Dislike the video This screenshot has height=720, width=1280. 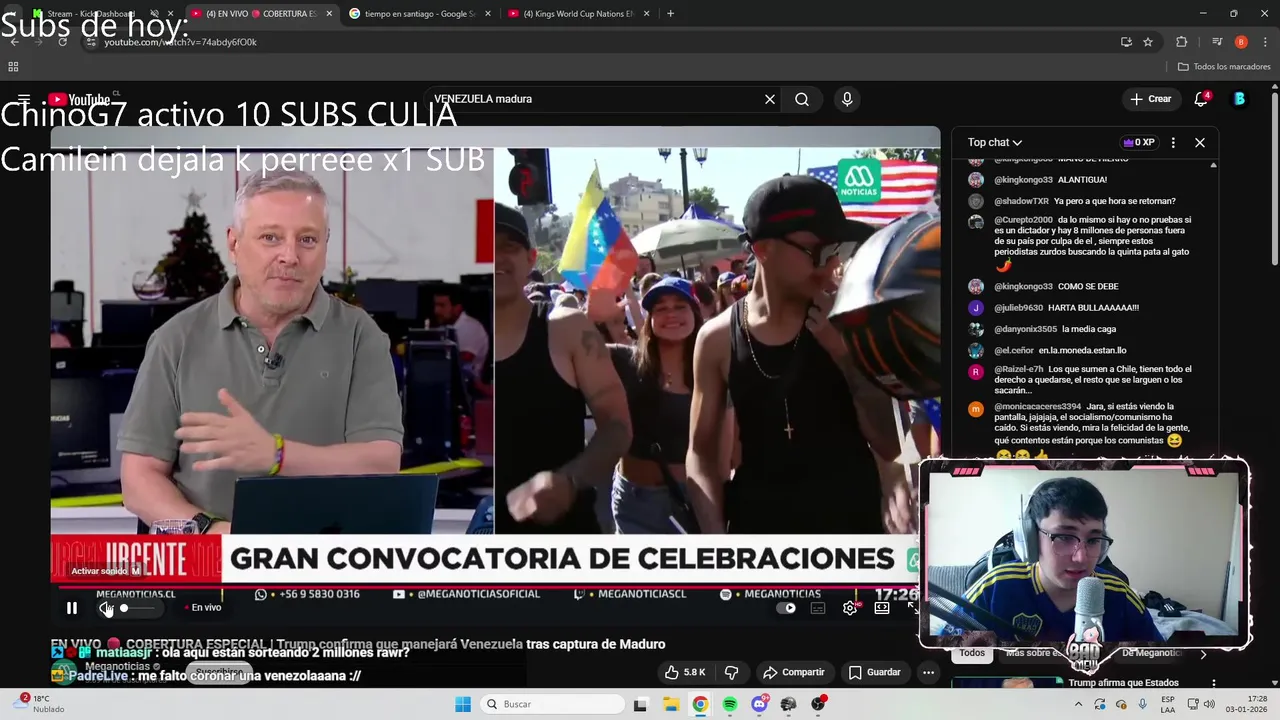click(731, 672)
